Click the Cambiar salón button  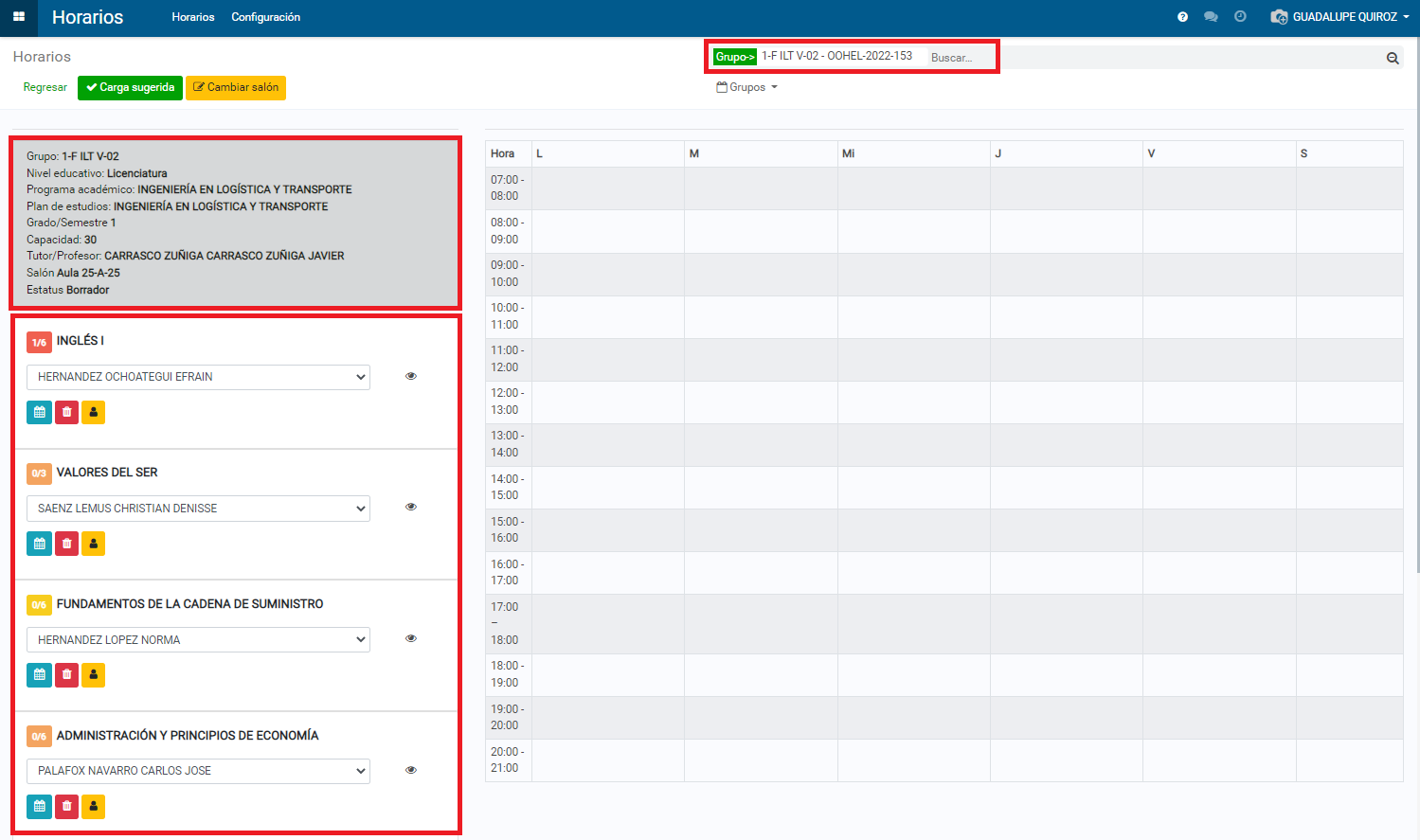tap(236, 87)
